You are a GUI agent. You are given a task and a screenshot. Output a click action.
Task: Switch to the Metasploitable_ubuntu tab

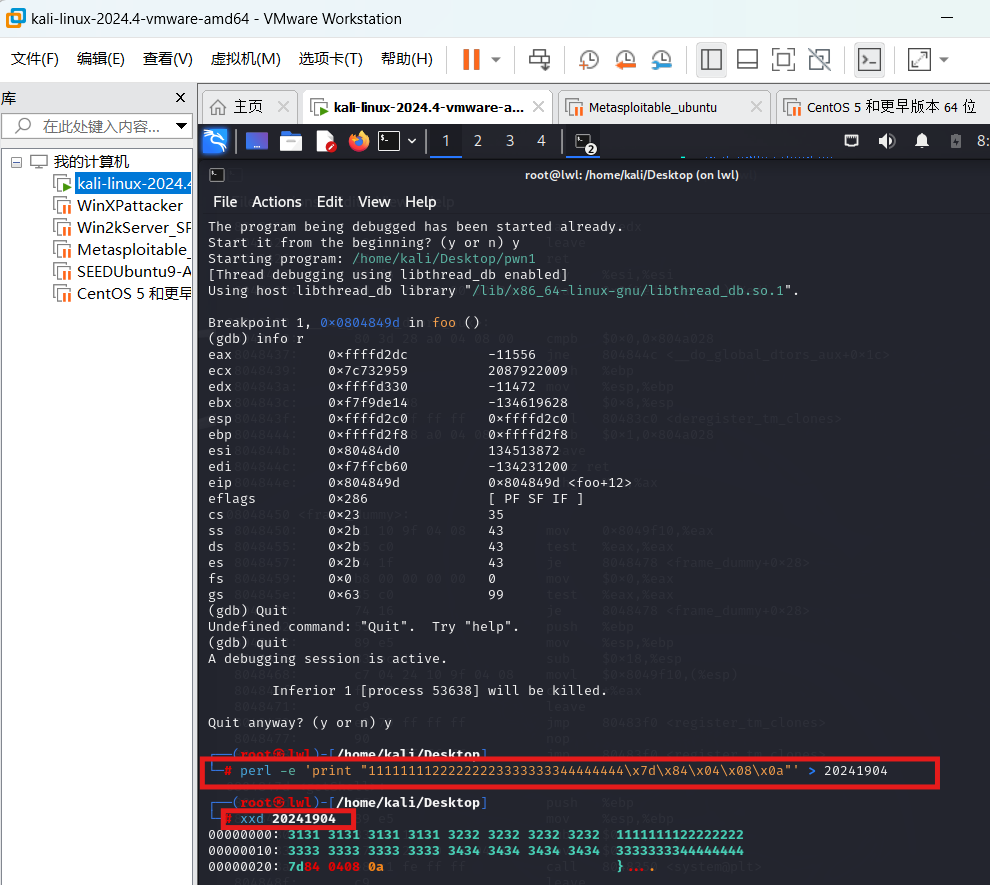tap(653, 107)
